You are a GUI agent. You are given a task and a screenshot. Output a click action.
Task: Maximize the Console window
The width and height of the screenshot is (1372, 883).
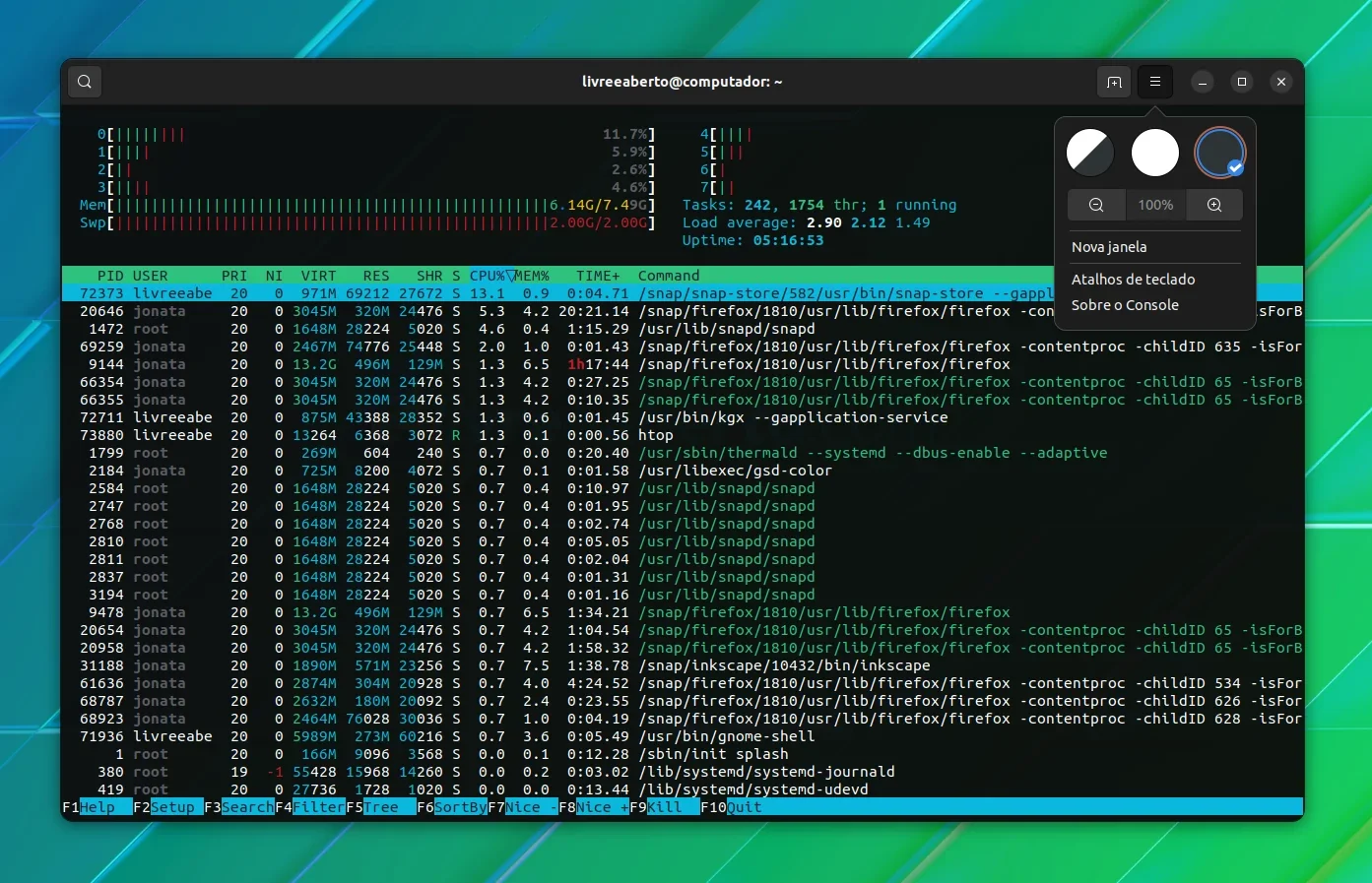pos(1242,82)
